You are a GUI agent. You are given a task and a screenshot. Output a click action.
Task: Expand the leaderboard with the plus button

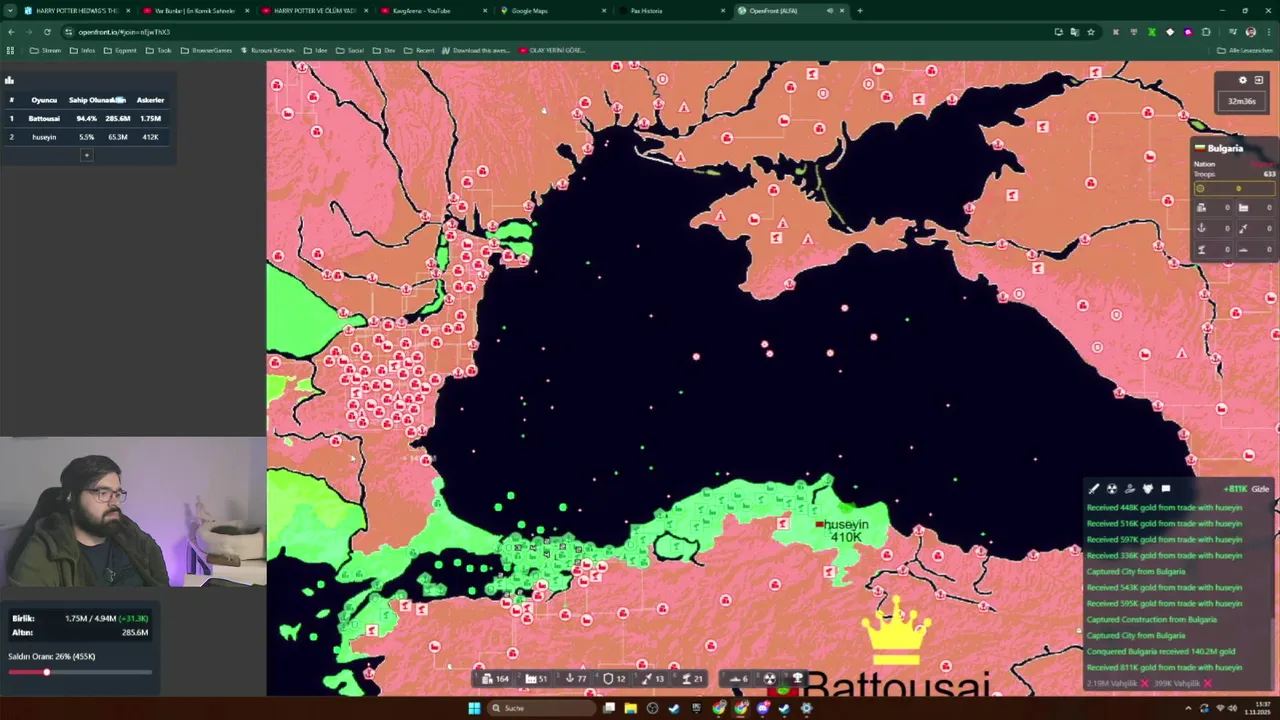coord(86,155)
